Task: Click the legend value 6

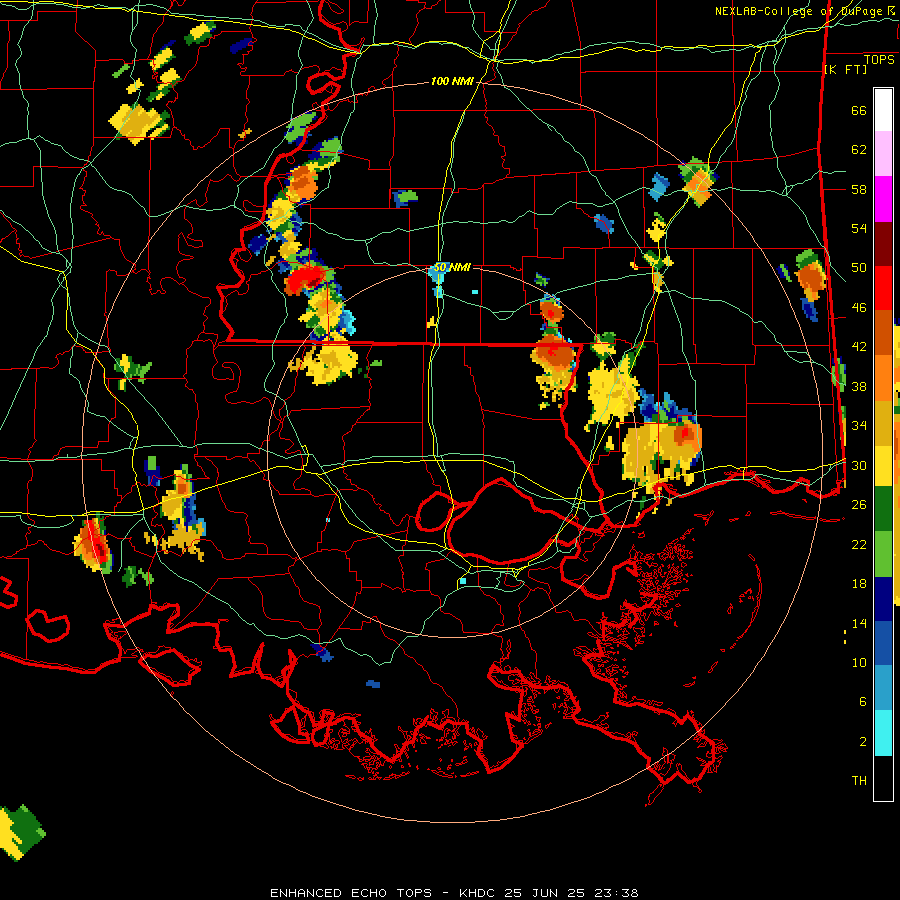Action: coord(863,702)
